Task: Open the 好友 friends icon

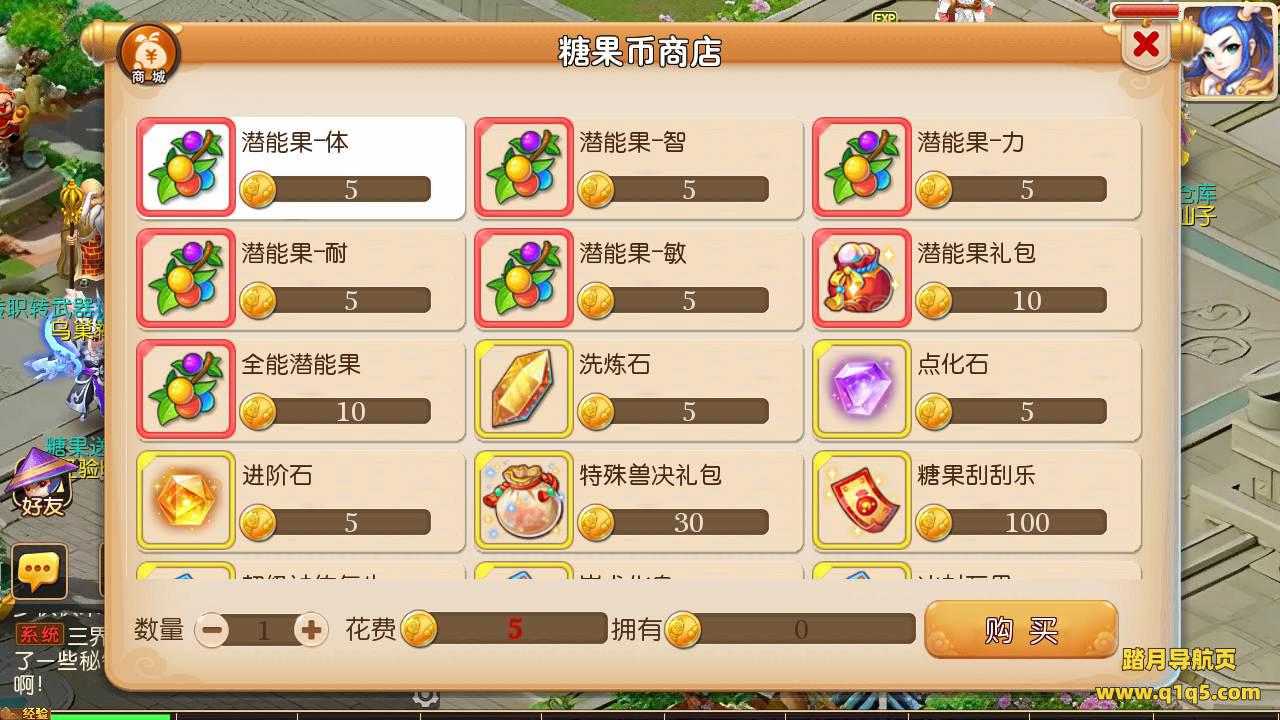Action: pos(42,483)
